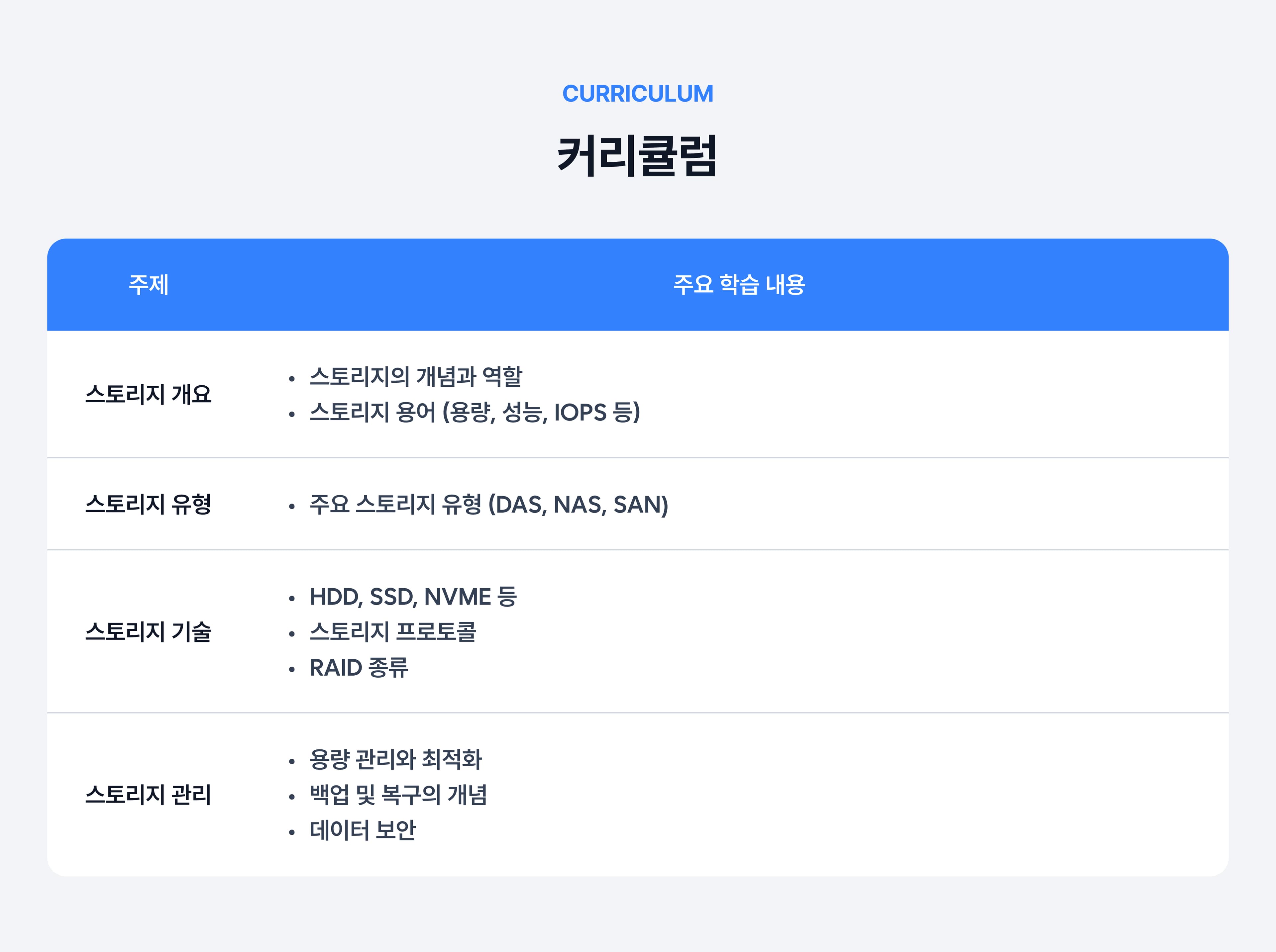Select the RAID 종류 bullet item
The width and height of the screenshot is (1276, 952).
pos(359,667)
